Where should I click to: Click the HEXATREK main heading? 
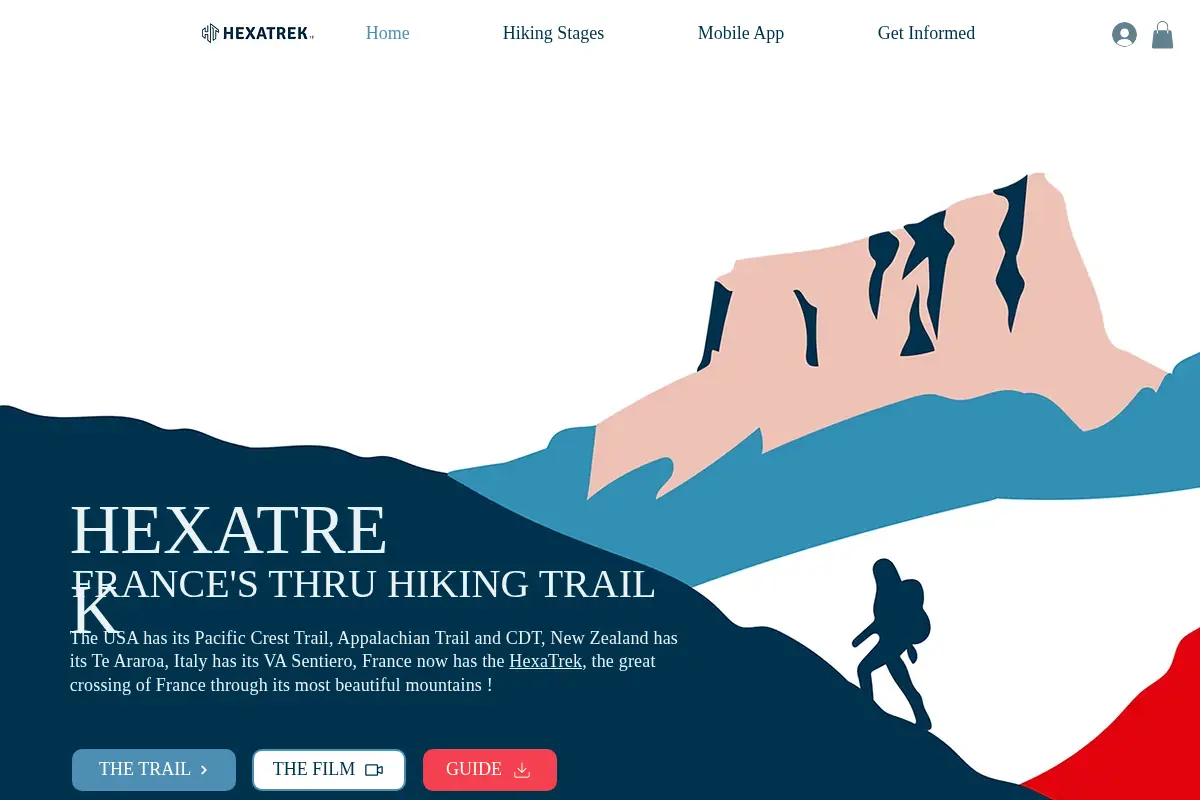click(229, 565)
